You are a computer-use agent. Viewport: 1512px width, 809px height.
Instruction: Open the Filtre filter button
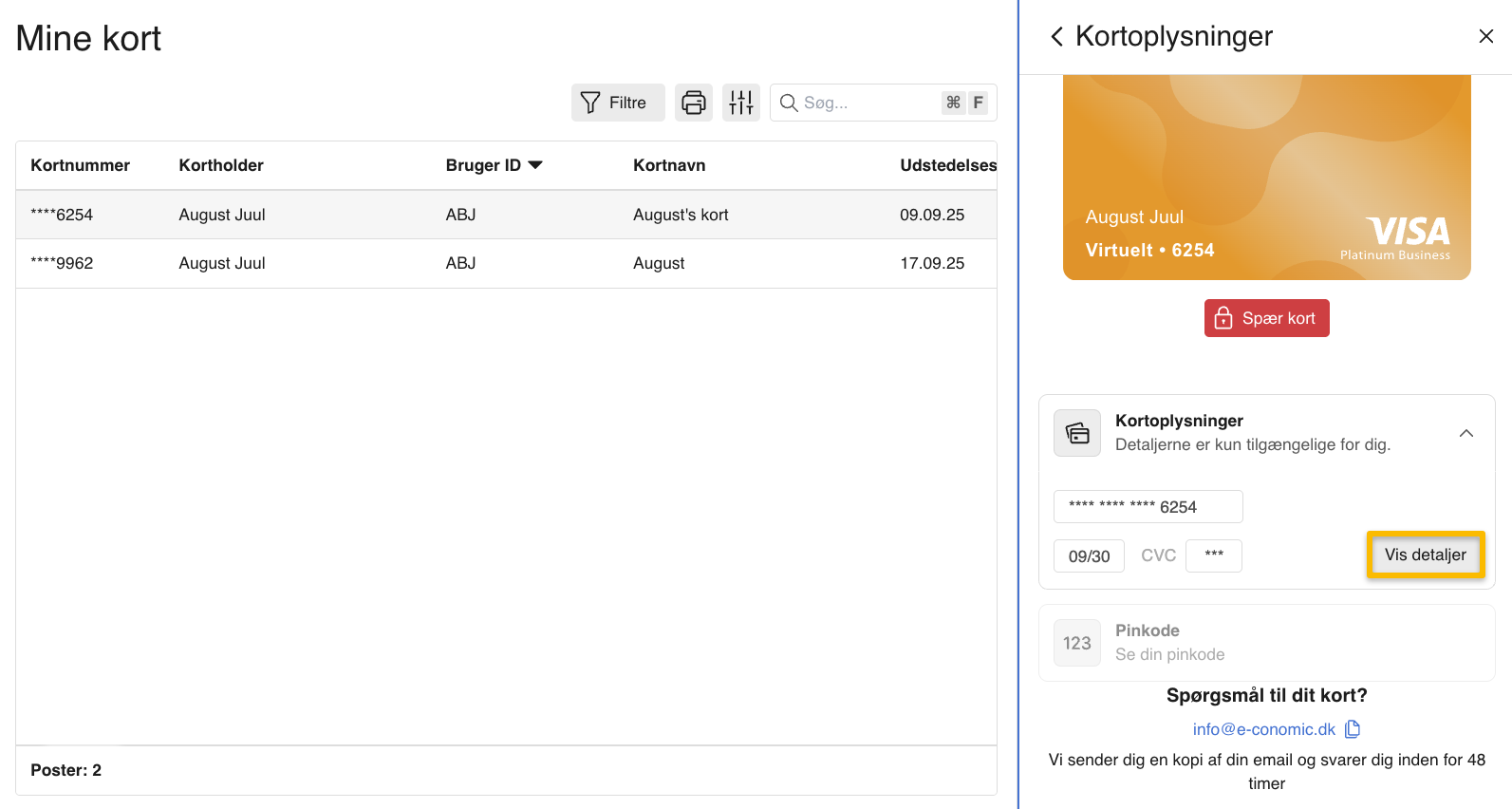point(617,103)
